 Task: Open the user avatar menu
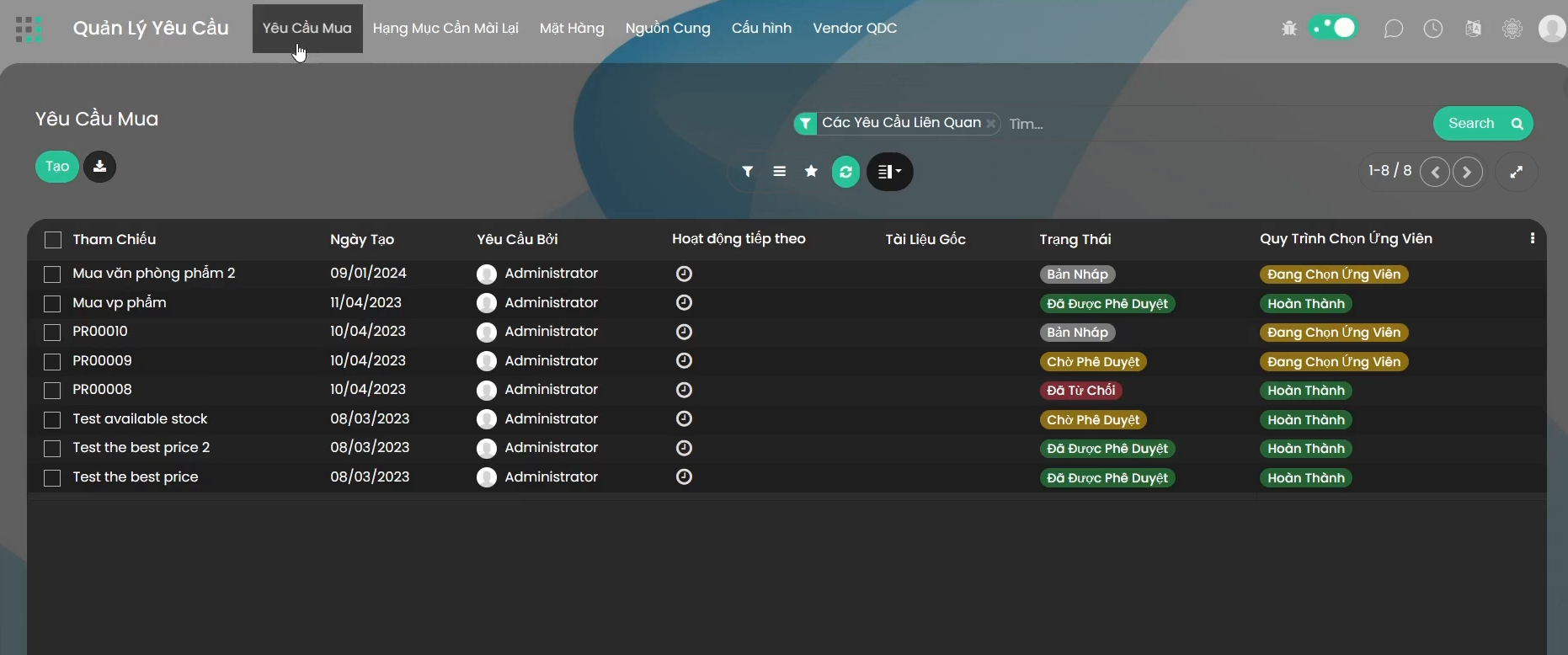coord(1552,29)
